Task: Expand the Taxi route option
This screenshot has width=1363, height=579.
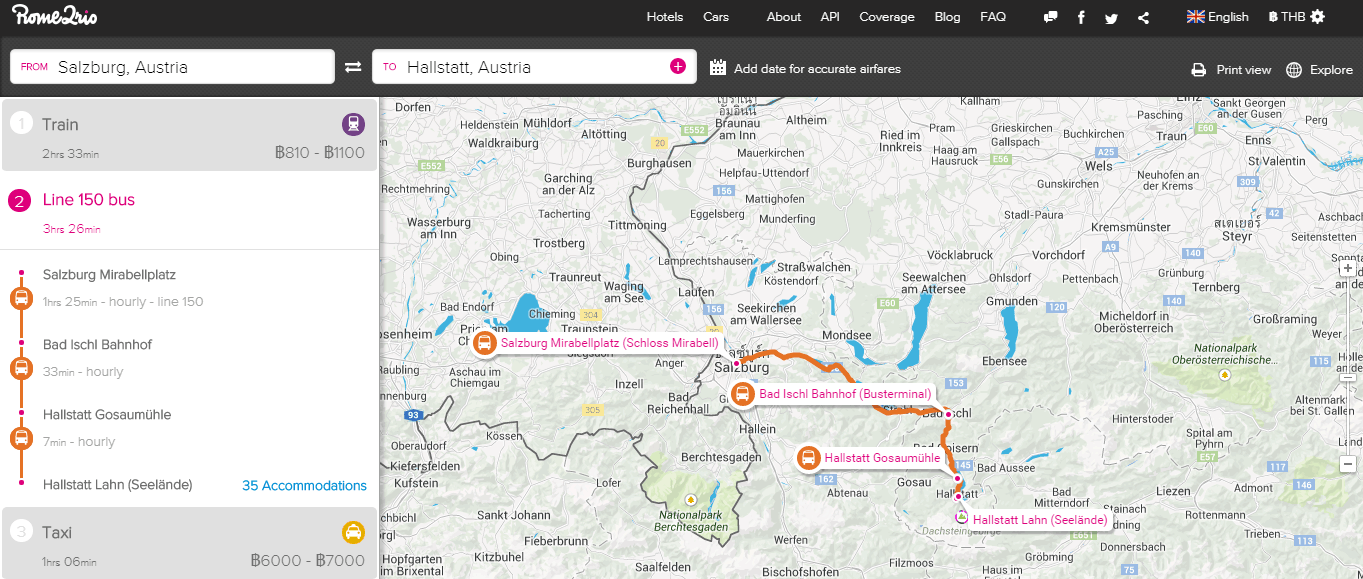Action: tap(190, 543)
